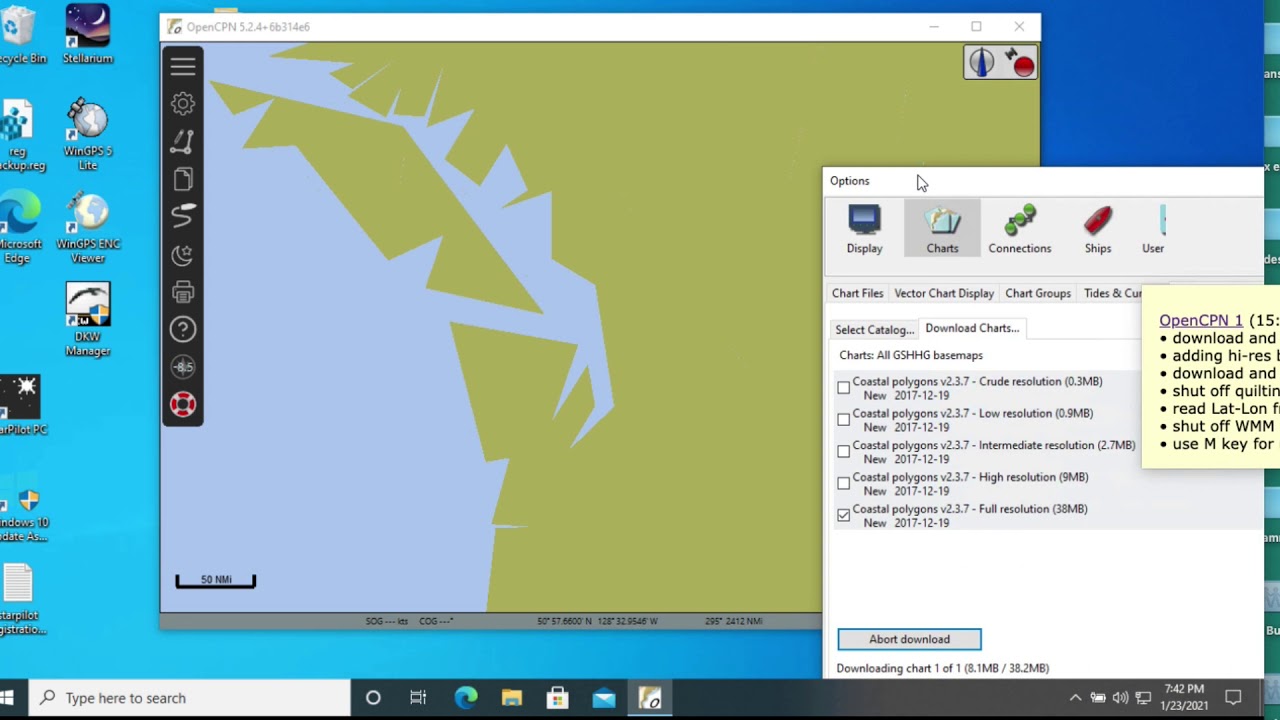This screenshot has height=720, width=1280.
Task: Click the Abort download button
Action: pyautogui.click(x=909, y=639)
